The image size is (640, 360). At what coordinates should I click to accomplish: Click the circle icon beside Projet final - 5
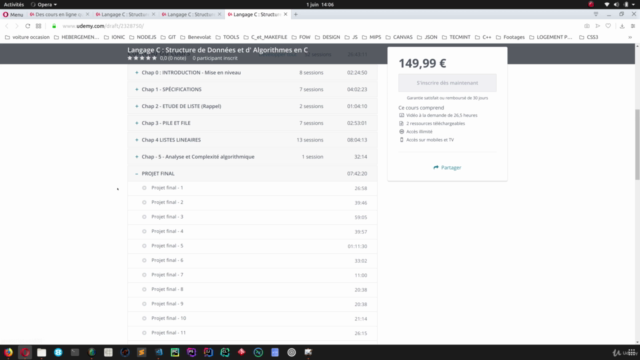click(144, 246)
